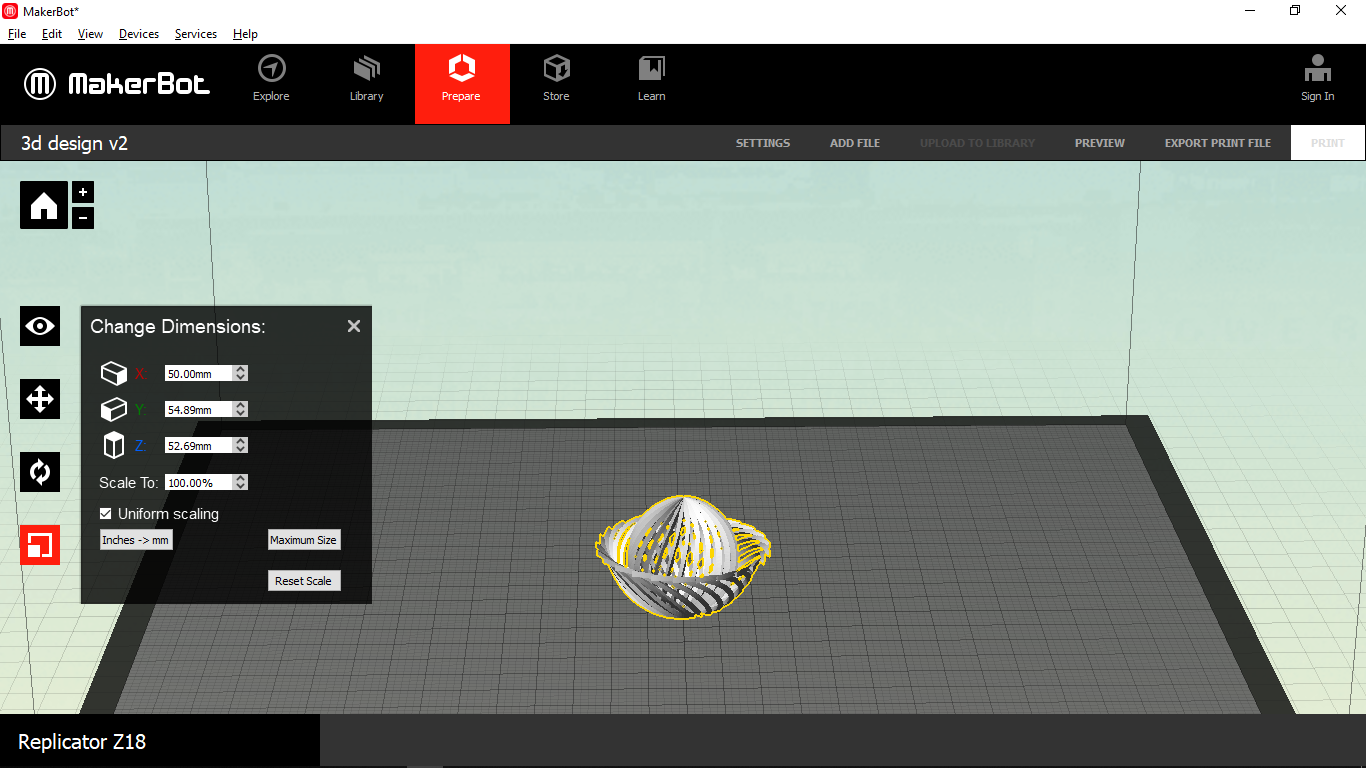This screenshot has width=1366, height=768.
Task: Click the Y axis cube icon
Action: pos(114,409)
